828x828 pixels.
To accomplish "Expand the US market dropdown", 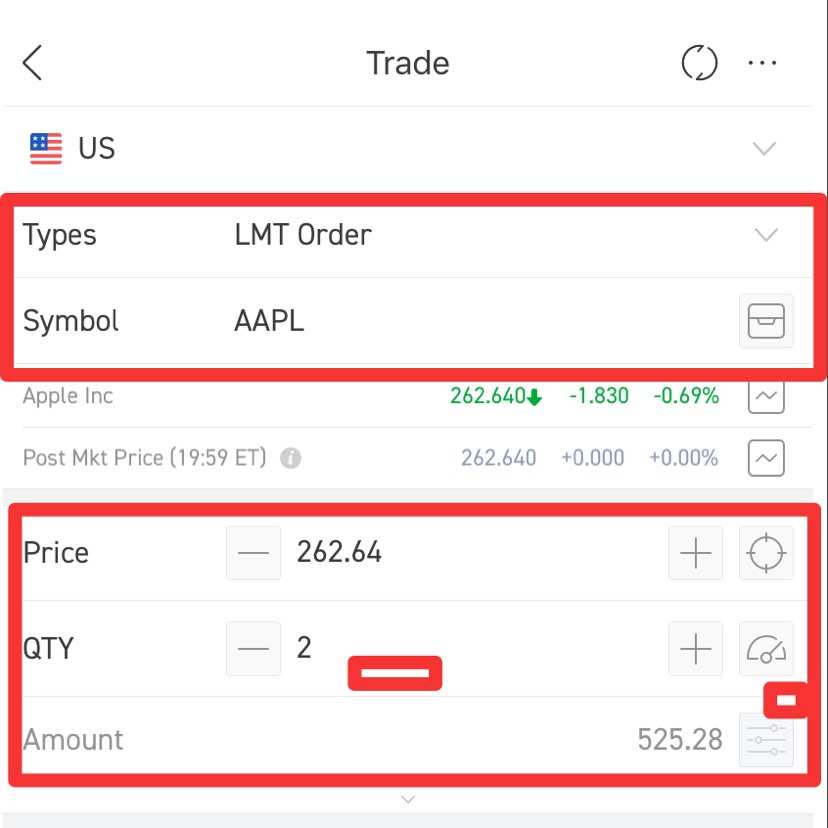I will tap(764, 149).
